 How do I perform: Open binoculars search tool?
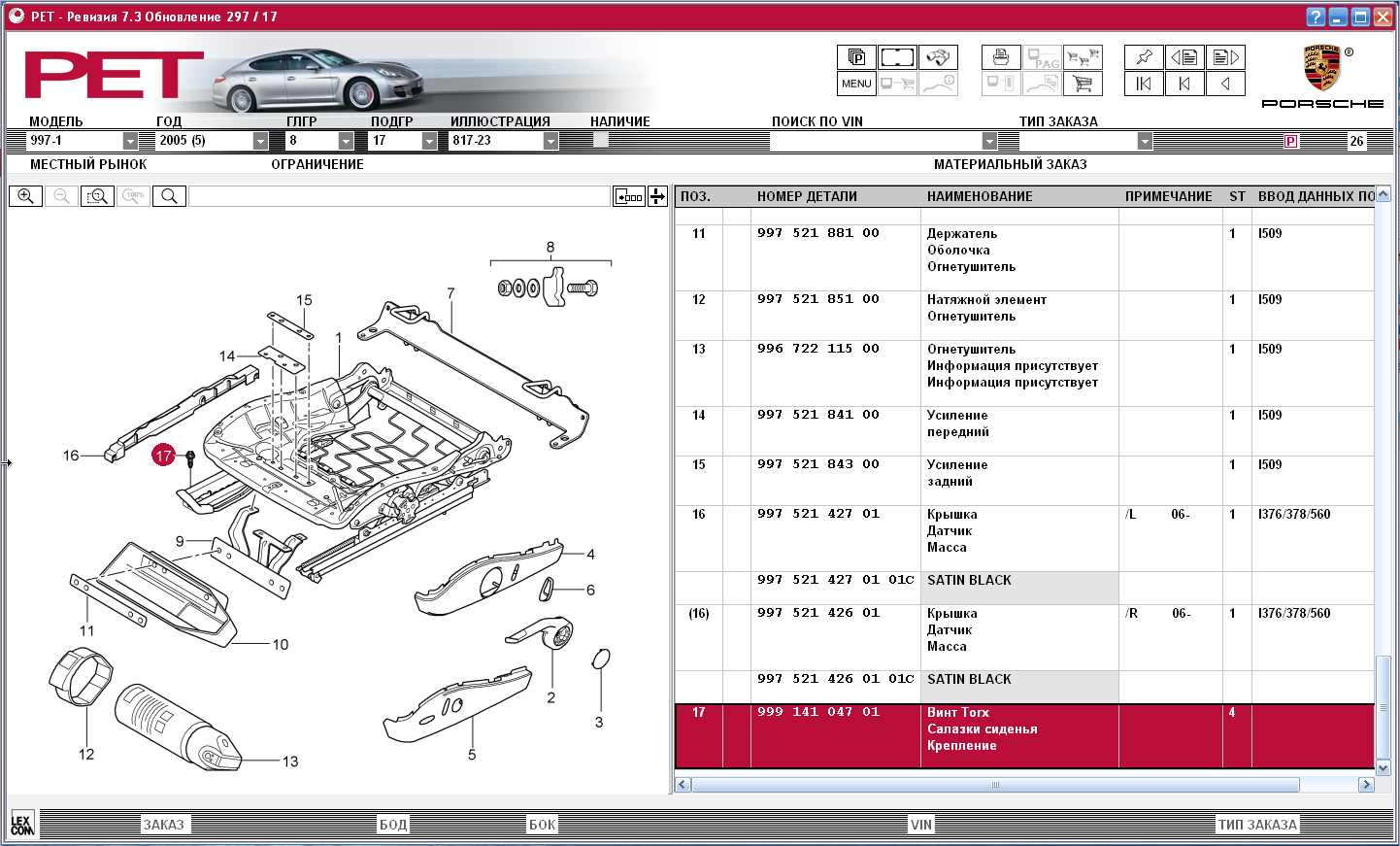[938, 57]
